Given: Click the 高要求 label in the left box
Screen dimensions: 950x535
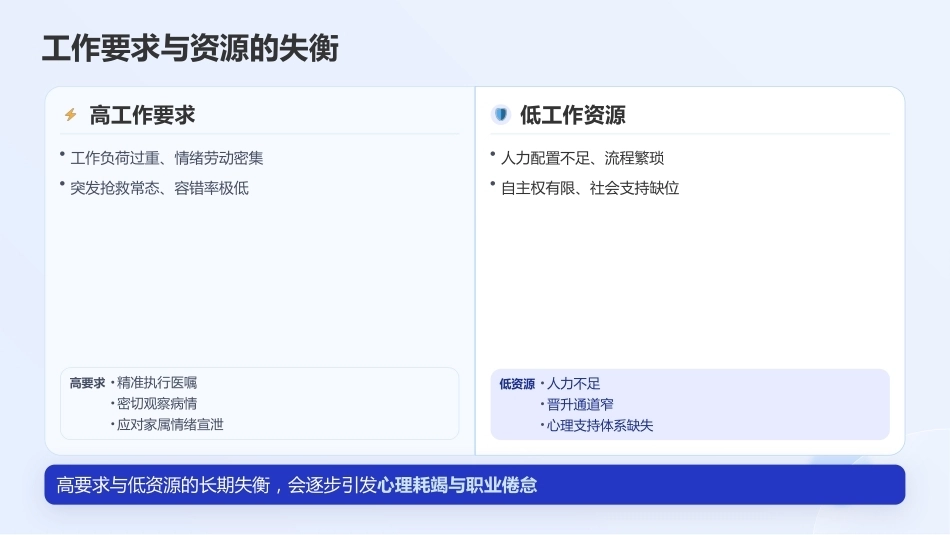Looking at the screenshot, I should pyautogui.click(x=87, y=383).
